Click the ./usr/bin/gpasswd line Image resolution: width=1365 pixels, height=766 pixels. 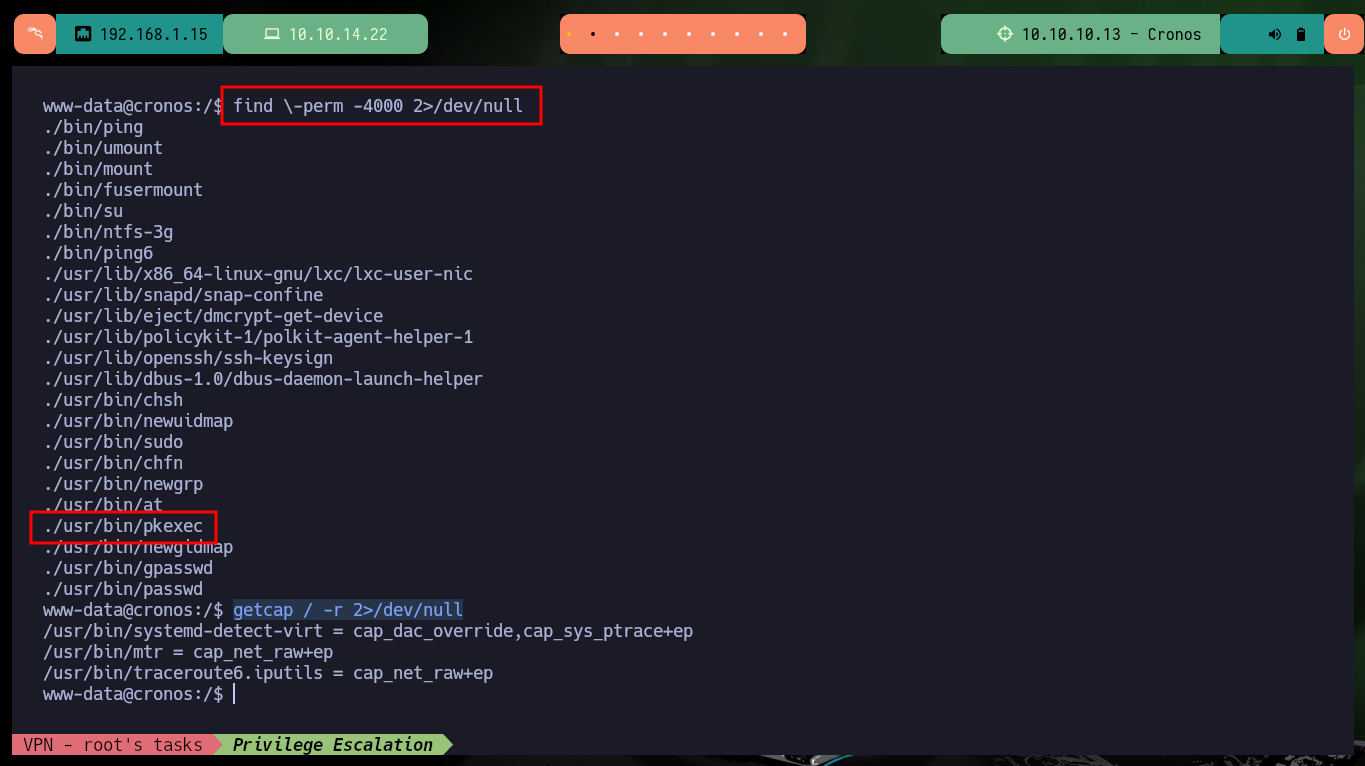[x=128, y=568]
